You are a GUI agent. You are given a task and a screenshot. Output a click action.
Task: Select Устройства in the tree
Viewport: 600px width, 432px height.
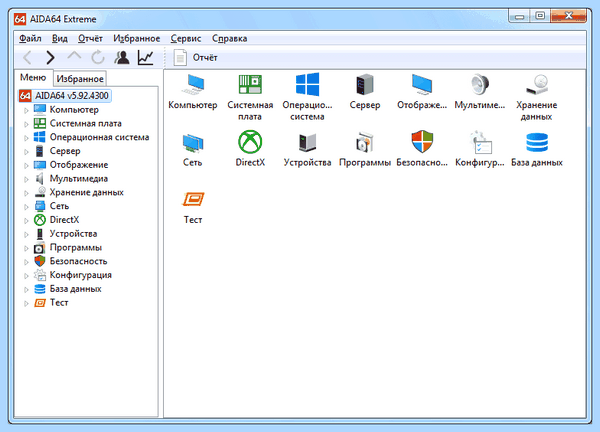(73, 234)
